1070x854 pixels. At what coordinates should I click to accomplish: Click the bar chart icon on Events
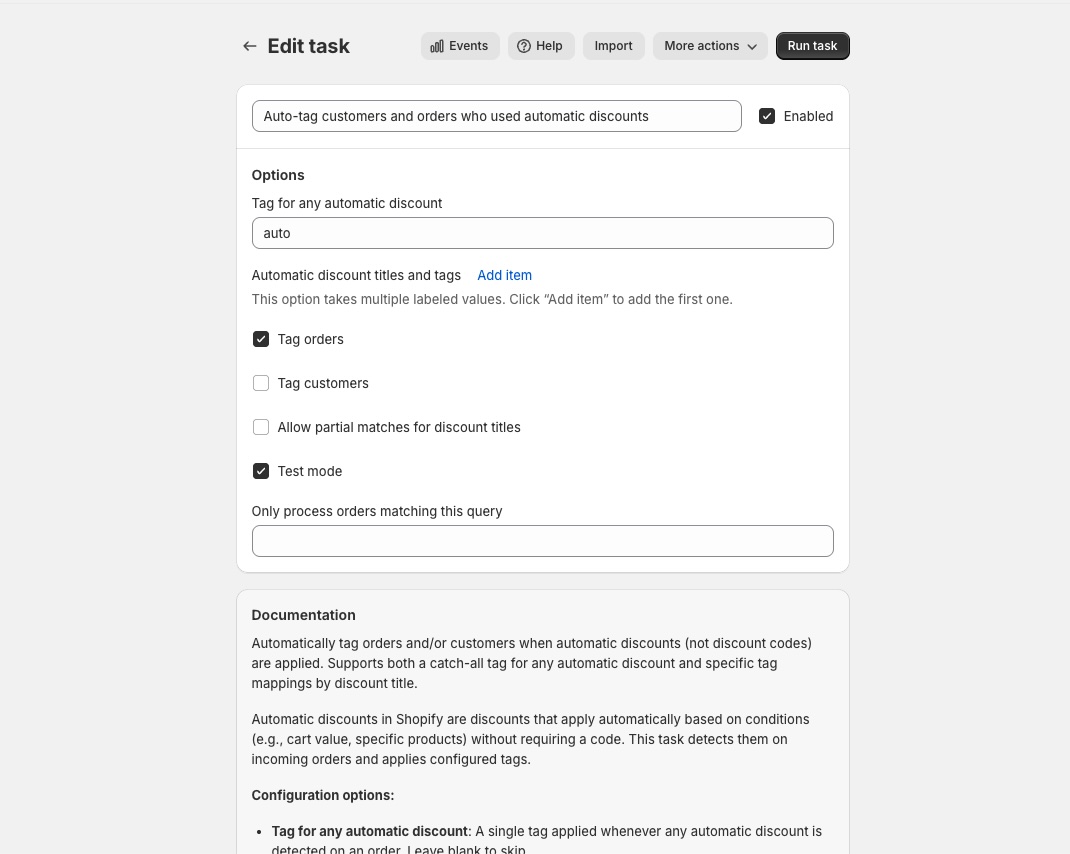[437, 46]
